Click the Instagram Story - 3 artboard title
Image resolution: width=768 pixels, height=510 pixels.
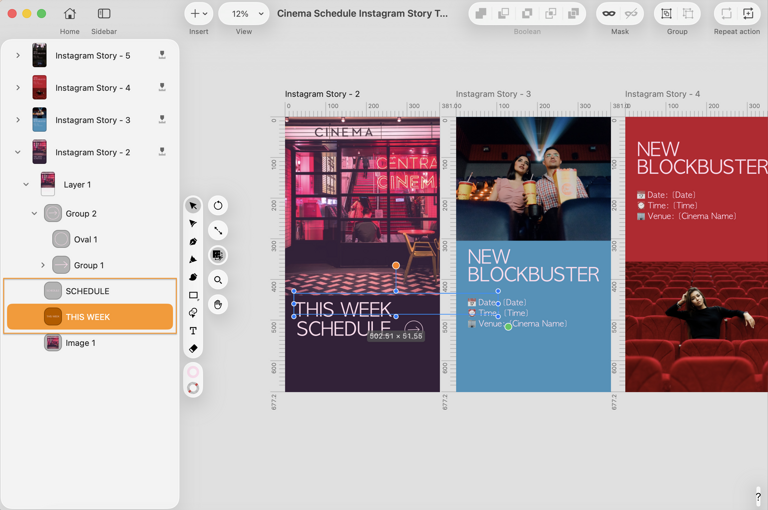point(493,94)
